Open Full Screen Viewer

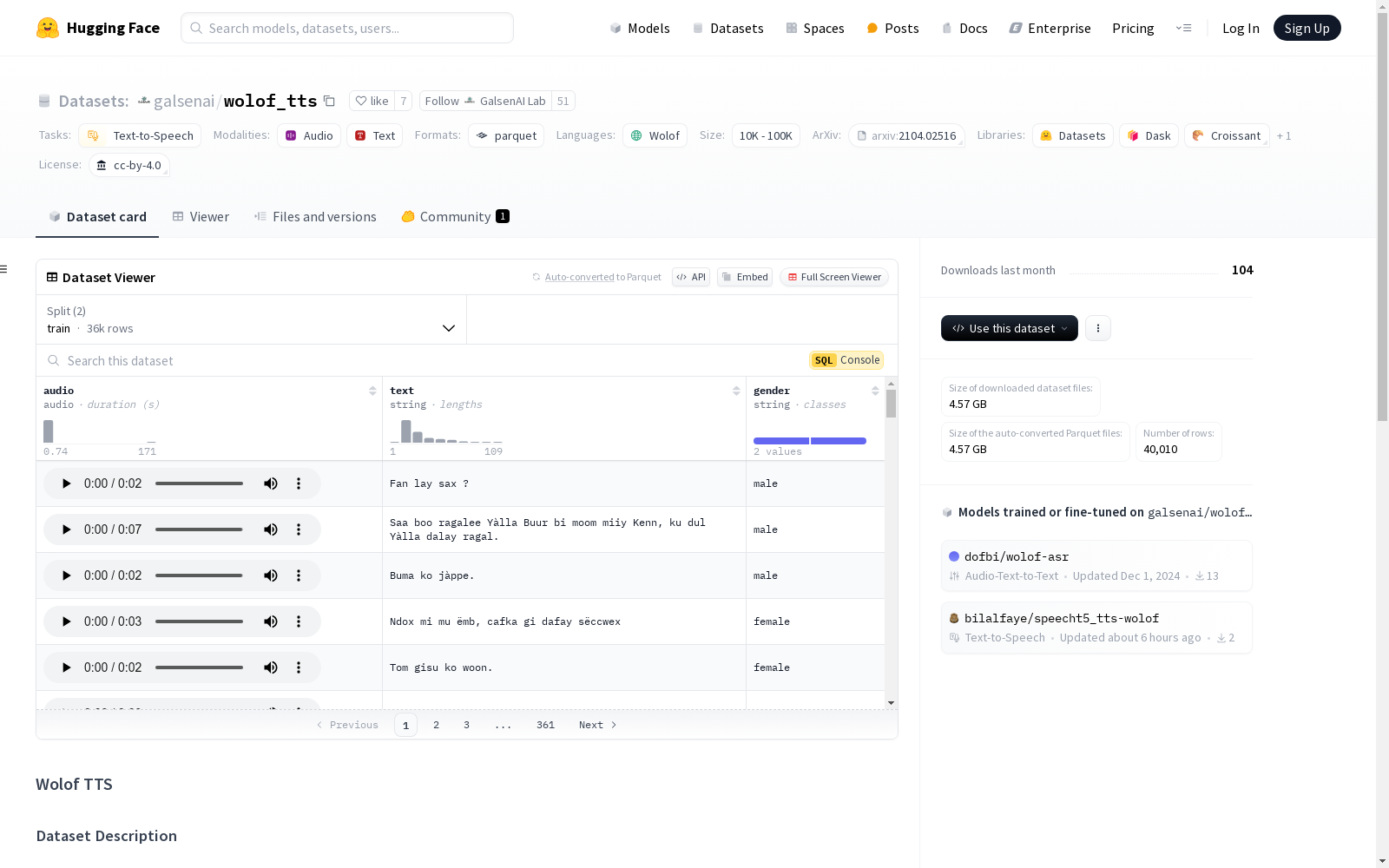point(833,277)
